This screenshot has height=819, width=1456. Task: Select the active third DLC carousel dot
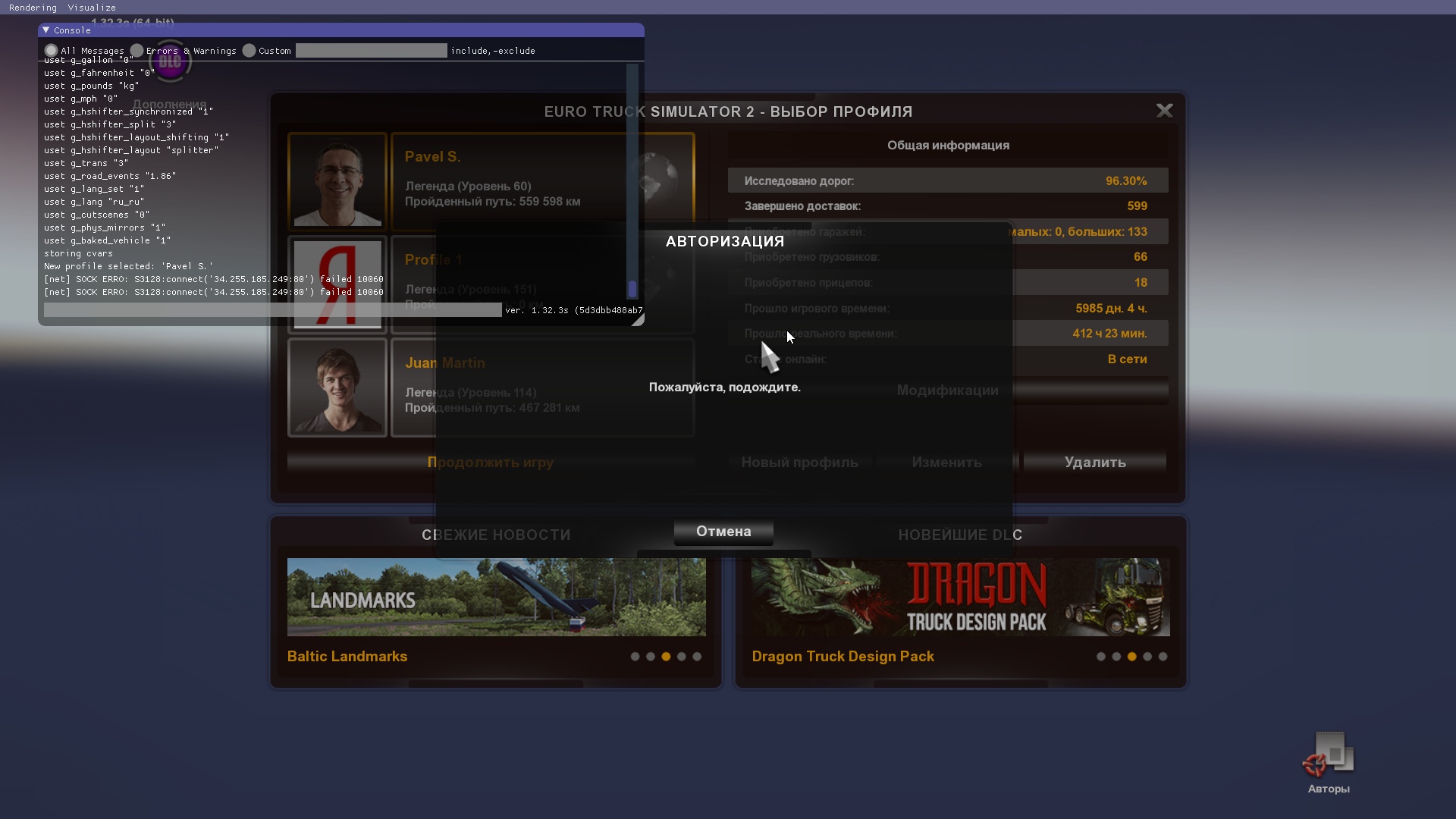[1132, 657]
